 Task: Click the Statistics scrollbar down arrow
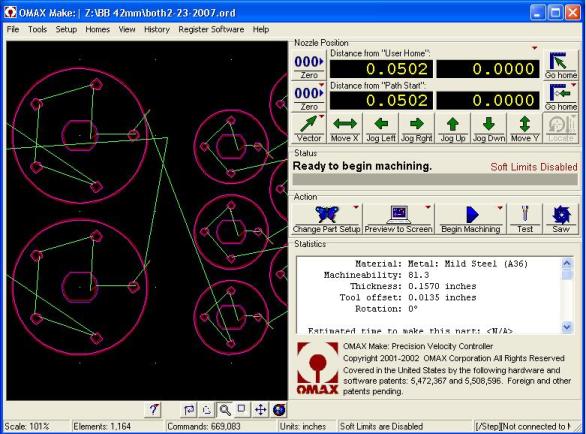click(567, 327)
